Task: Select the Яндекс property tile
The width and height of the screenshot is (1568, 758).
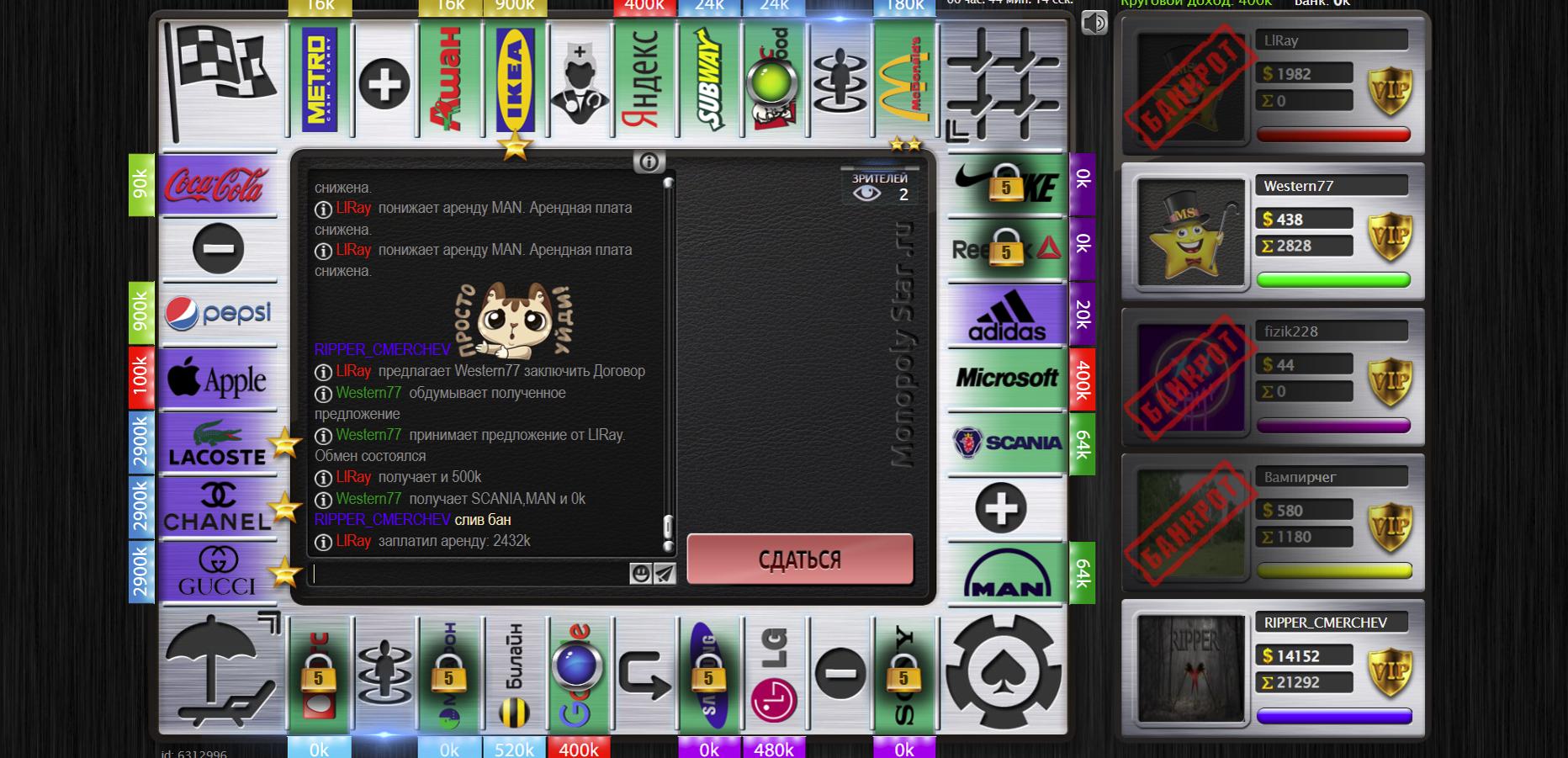Action: coord(644,80)
